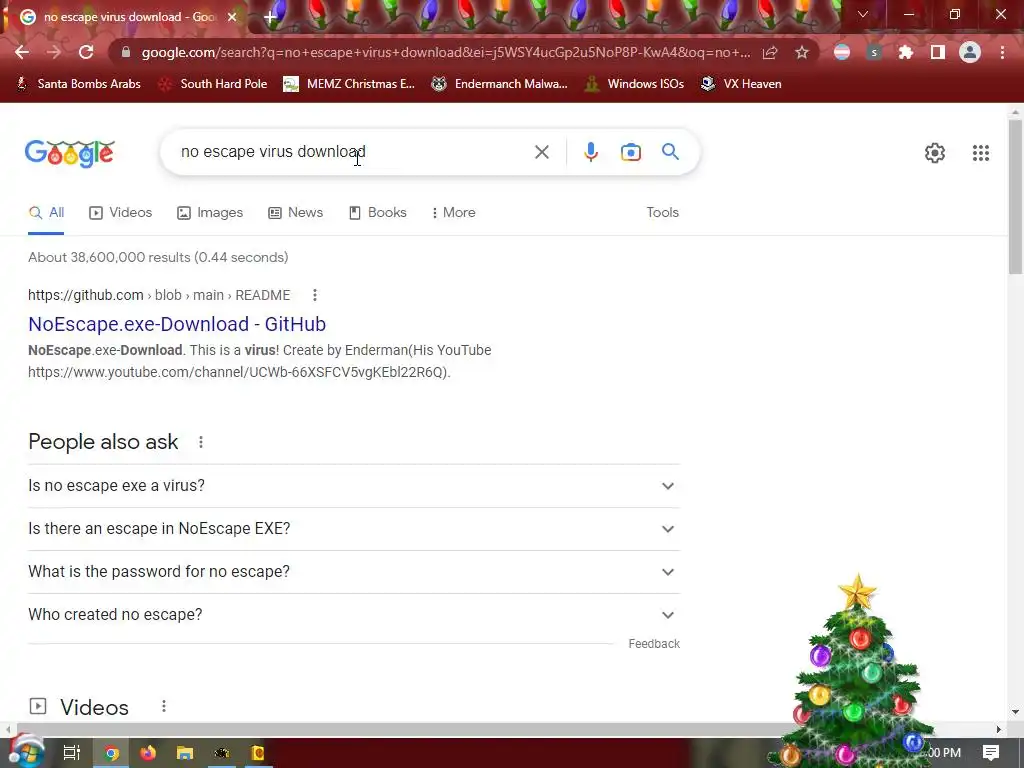Close the 'no escape virus download' tab
The image size is (1024, 768).
tap(232, 17)
